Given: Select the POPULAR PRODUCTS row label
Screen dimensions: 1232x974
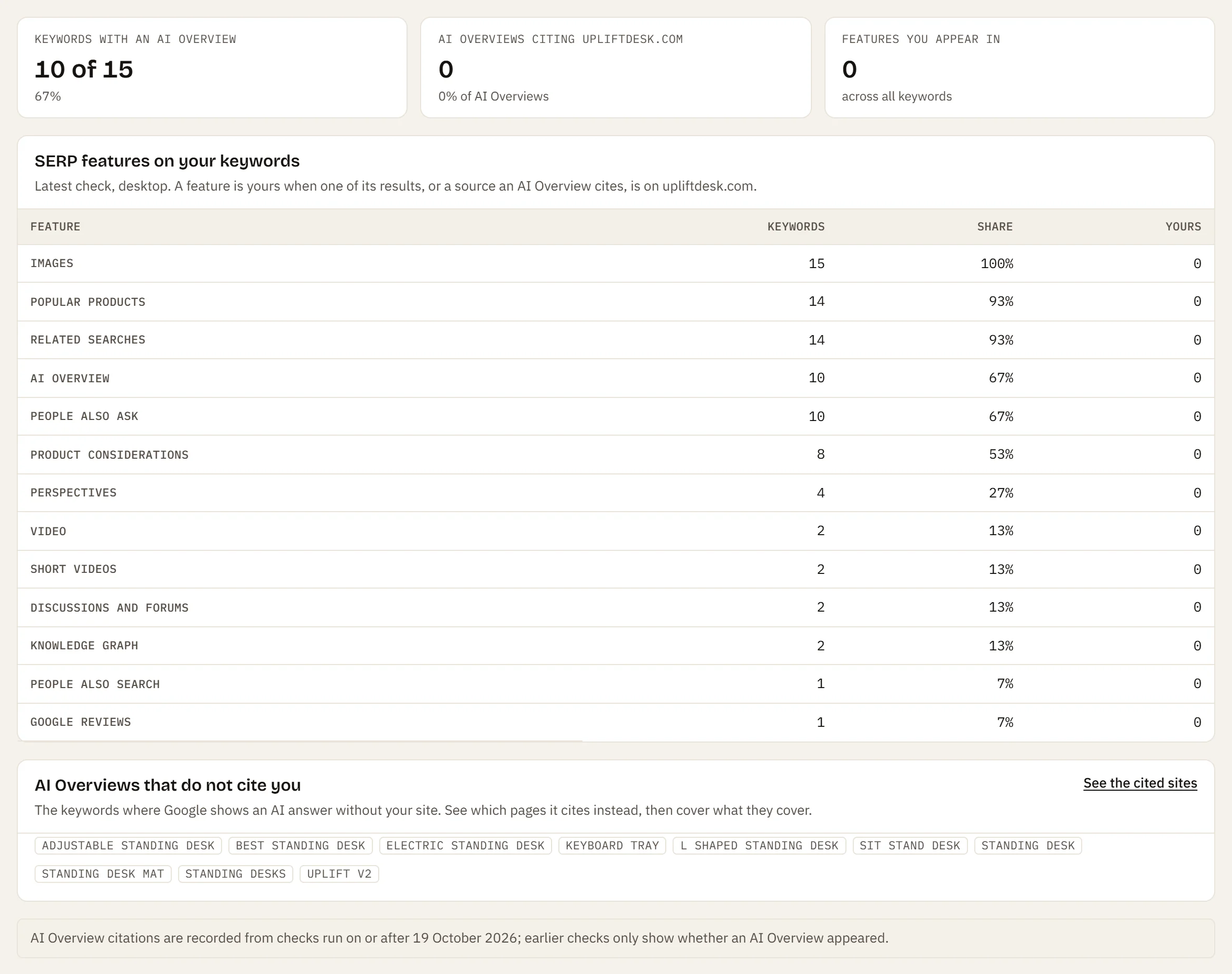Looking at the screenshot, I should coord(88,302).
